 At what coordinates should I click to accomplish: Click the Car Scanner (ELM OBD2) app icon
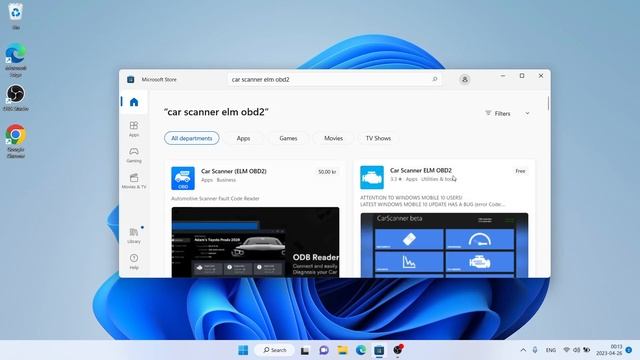183,178
